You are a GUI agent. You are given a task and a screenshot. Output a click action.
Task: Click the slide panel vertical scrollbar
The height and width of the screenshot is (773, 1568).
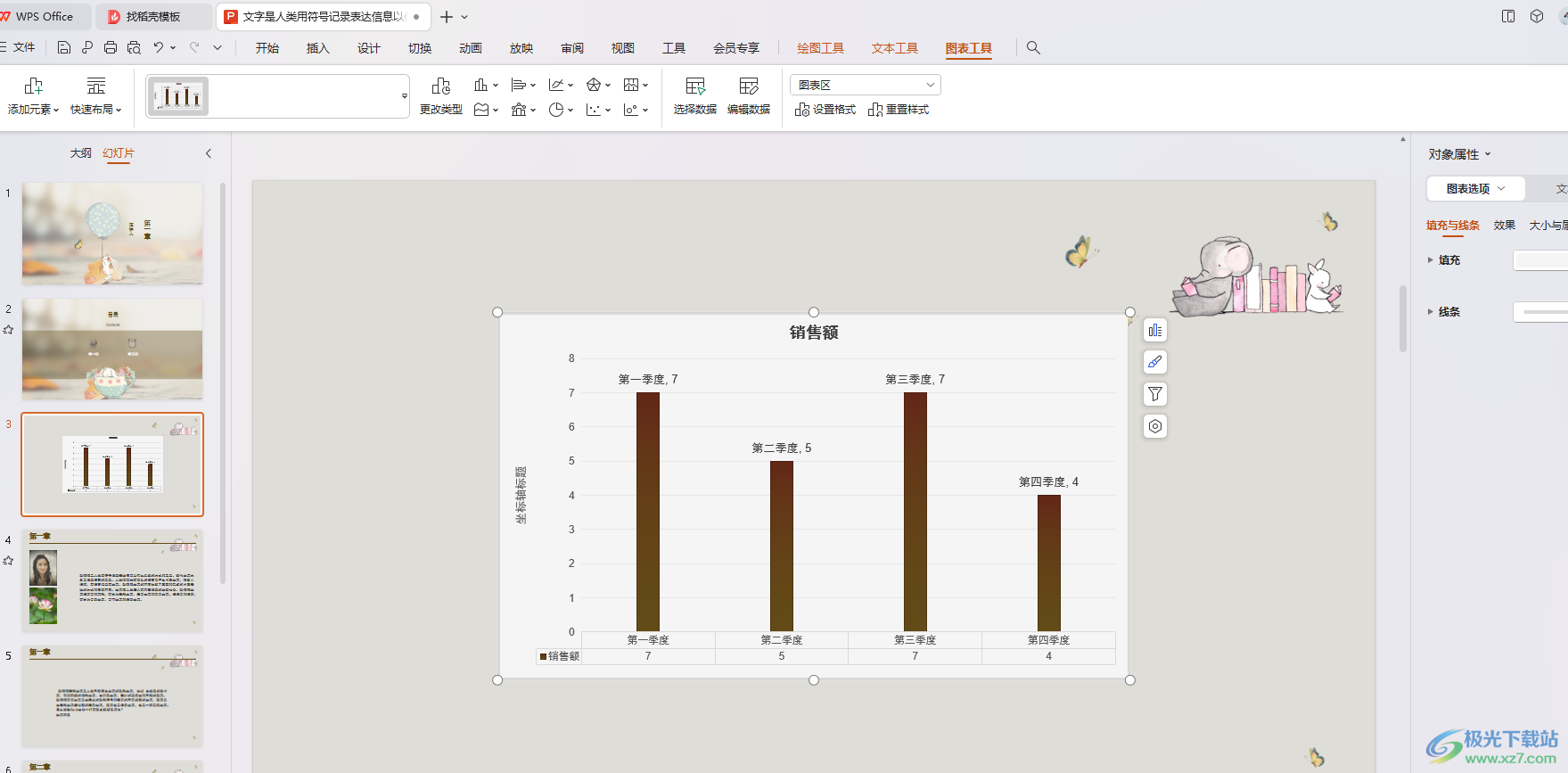click(x=223, y=383)
